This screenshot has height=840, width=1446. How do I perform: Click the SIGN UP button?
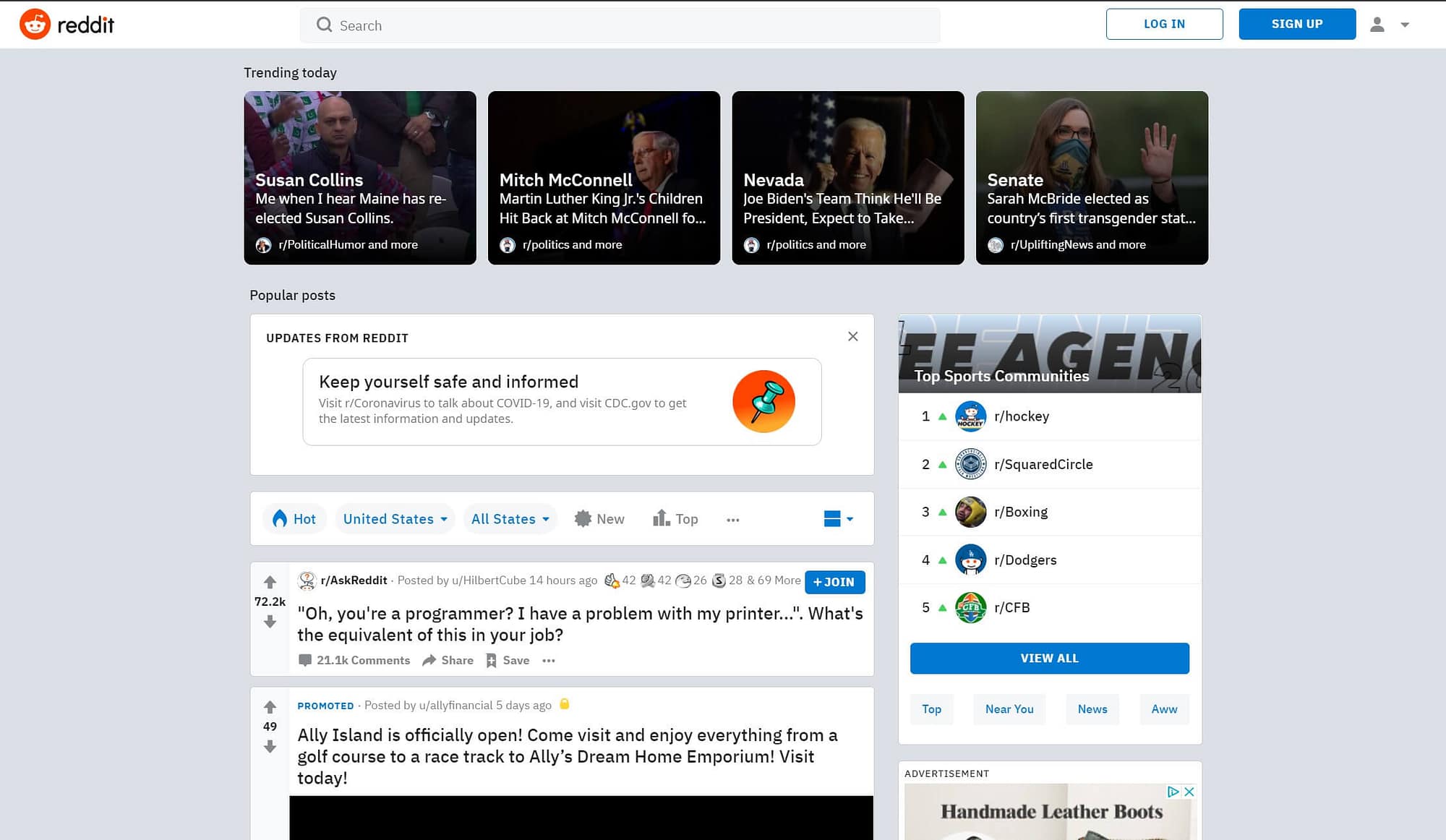(1297, 24)
